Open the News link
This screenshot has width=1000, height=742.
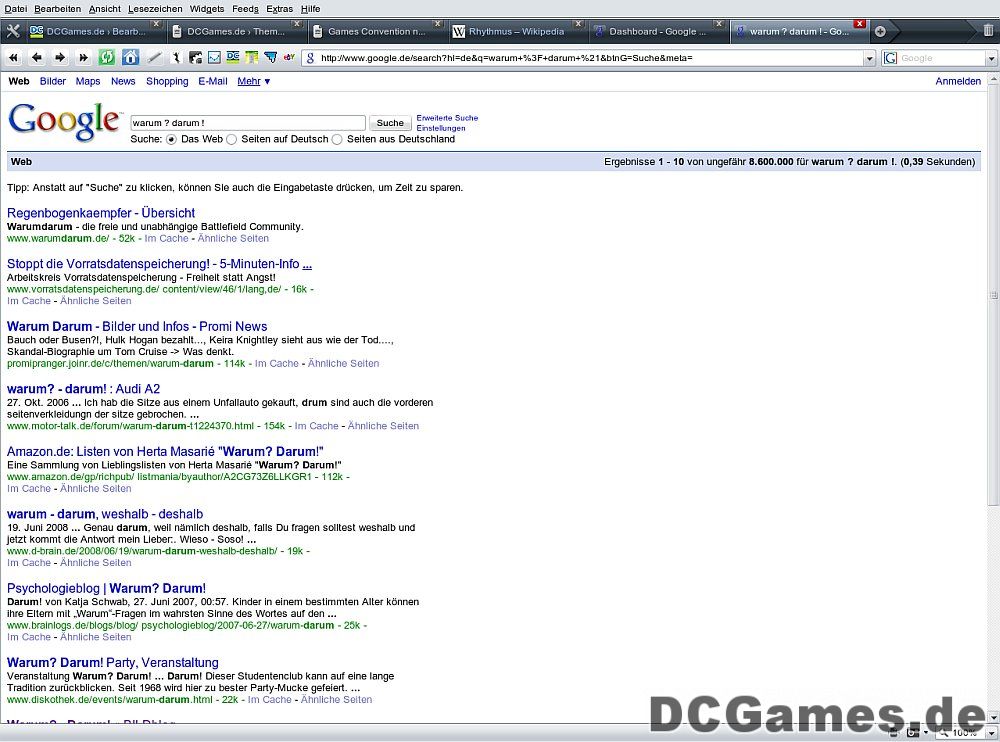click(x=123, y=81)
